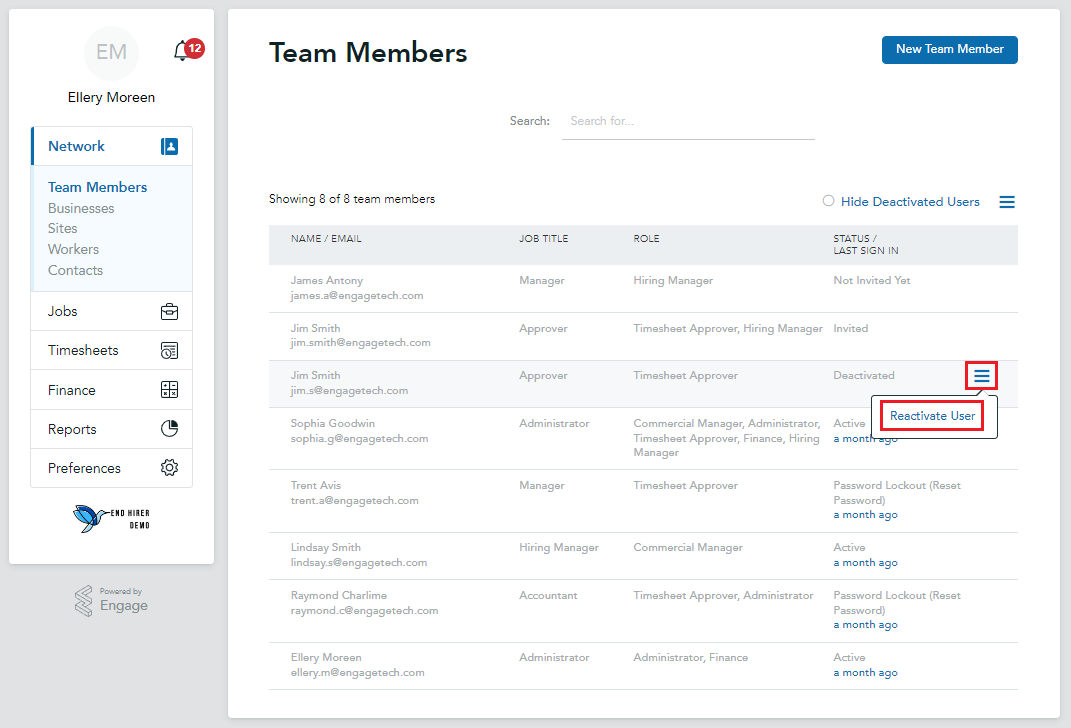Open the Finance section
Viewport: 1071px width, 728px height.
(112, 390)
